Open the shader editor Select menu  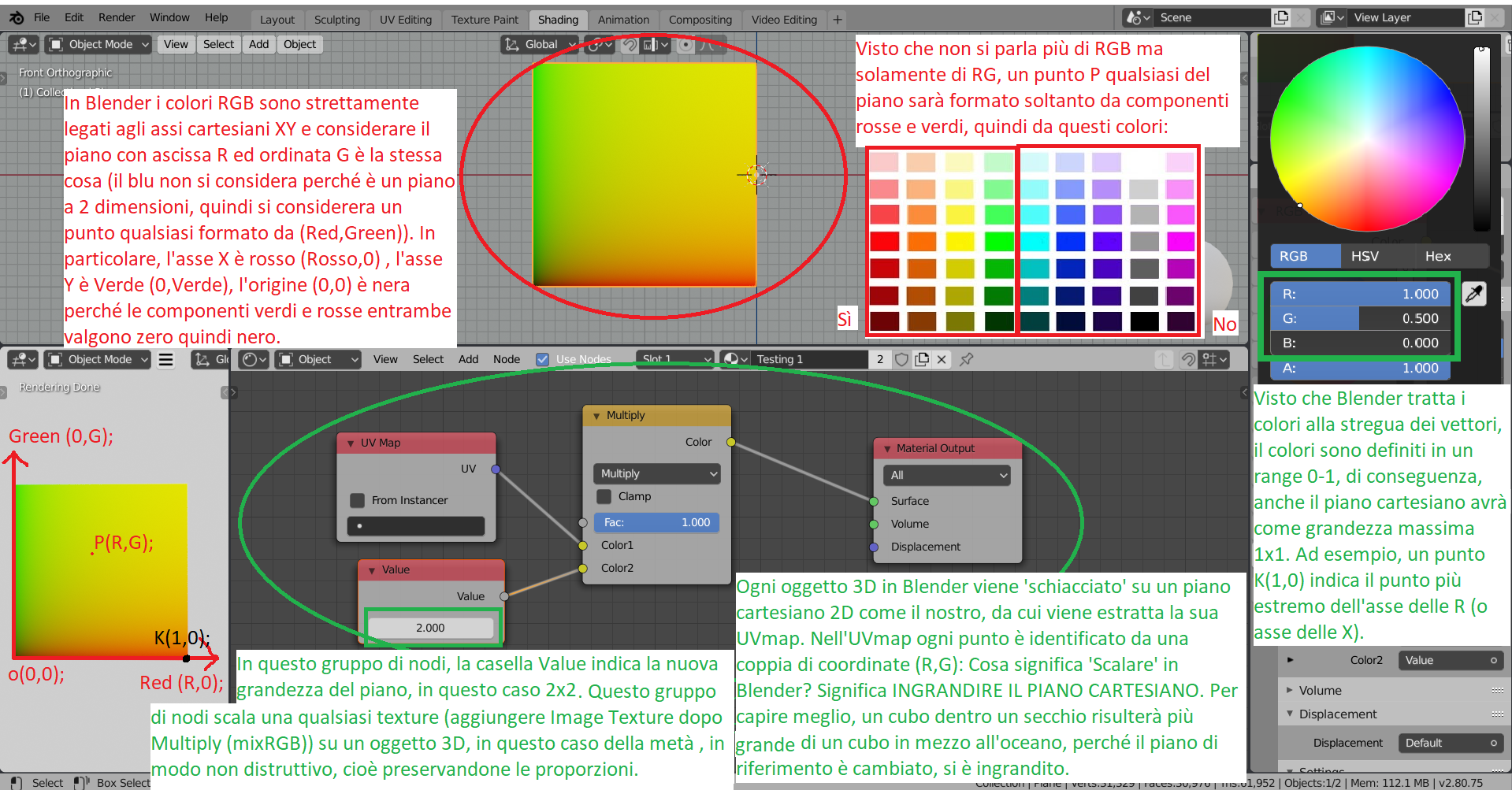tap(428, 359)
